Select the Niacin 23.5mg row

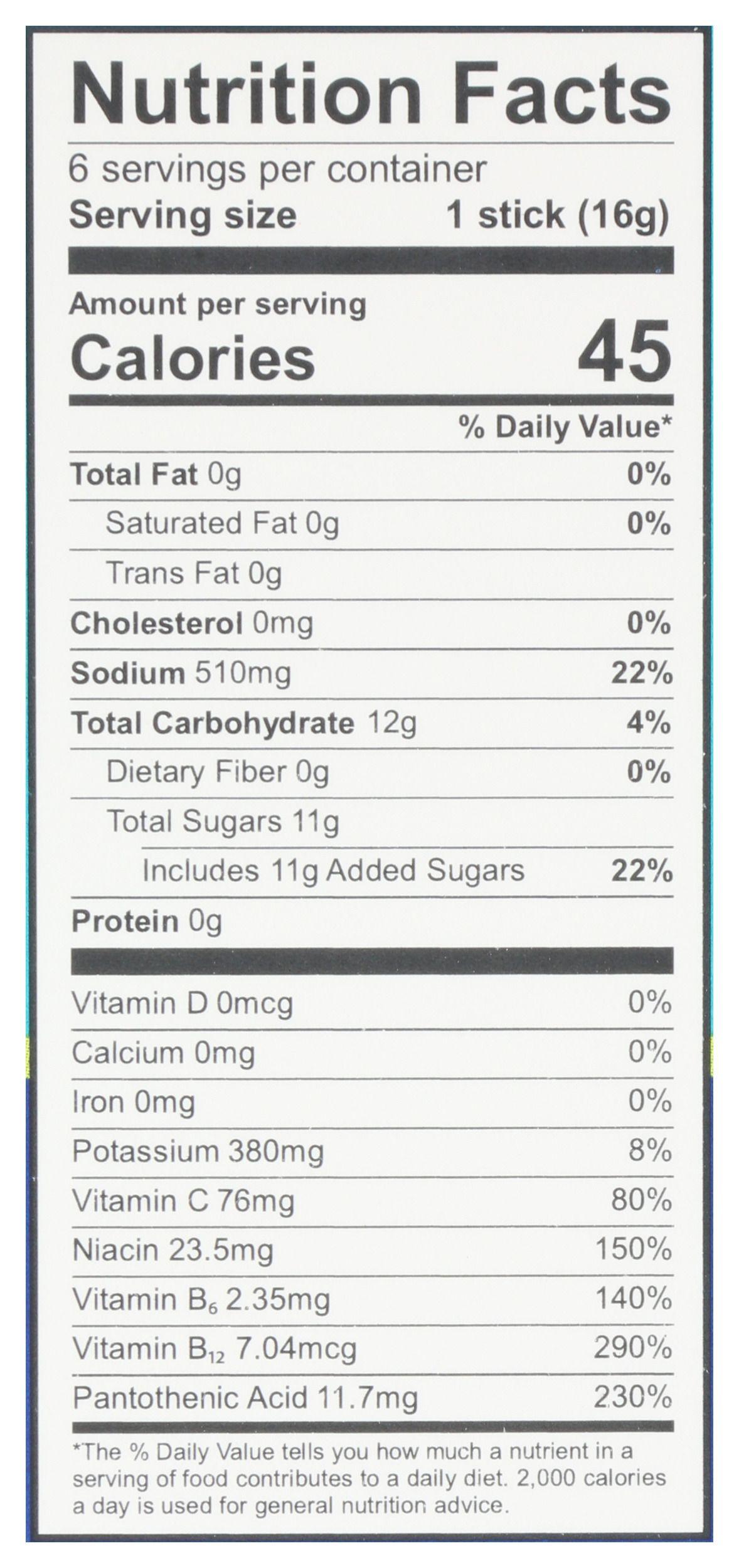click(173, 1250)
